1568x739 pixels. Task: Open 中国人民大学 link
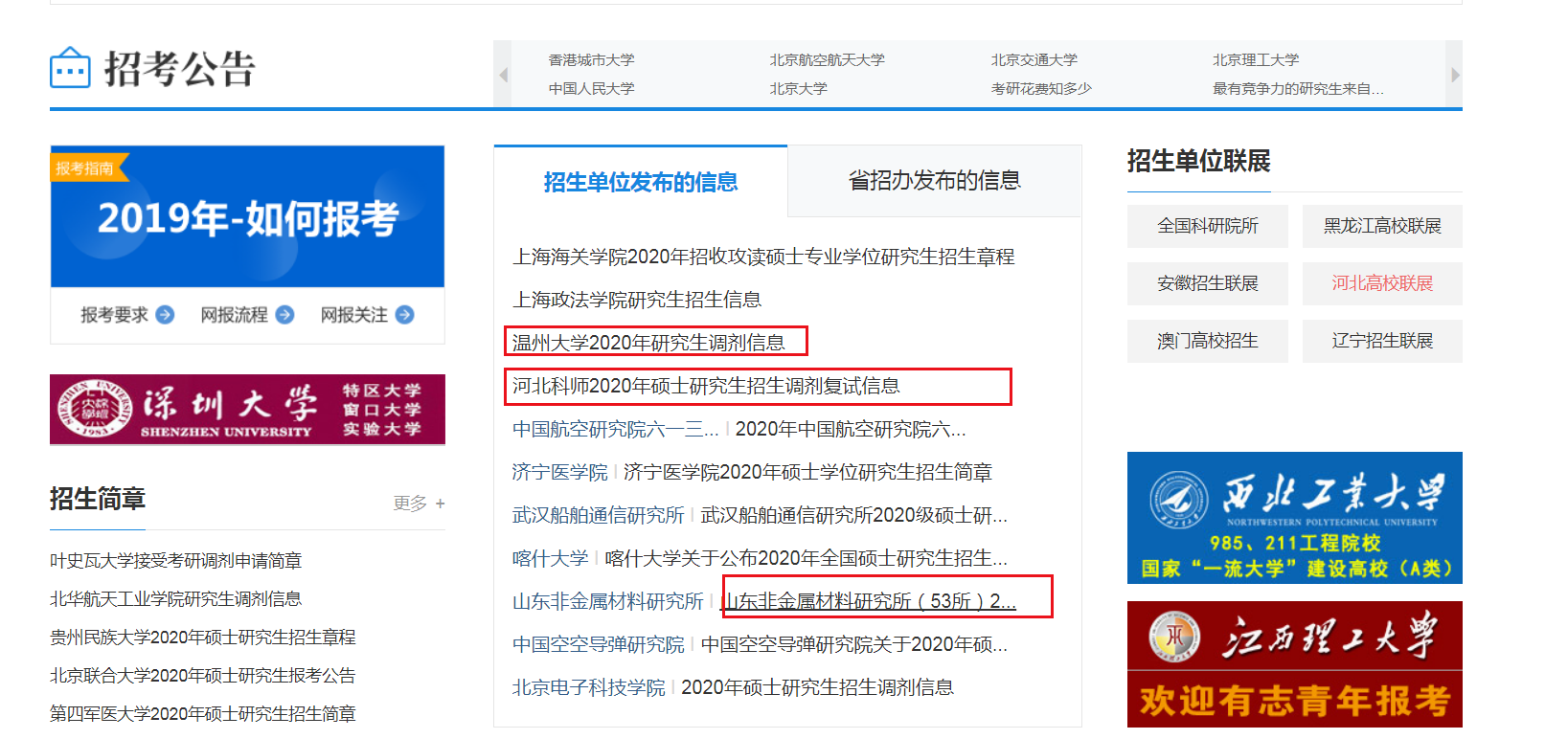(591, 89)
